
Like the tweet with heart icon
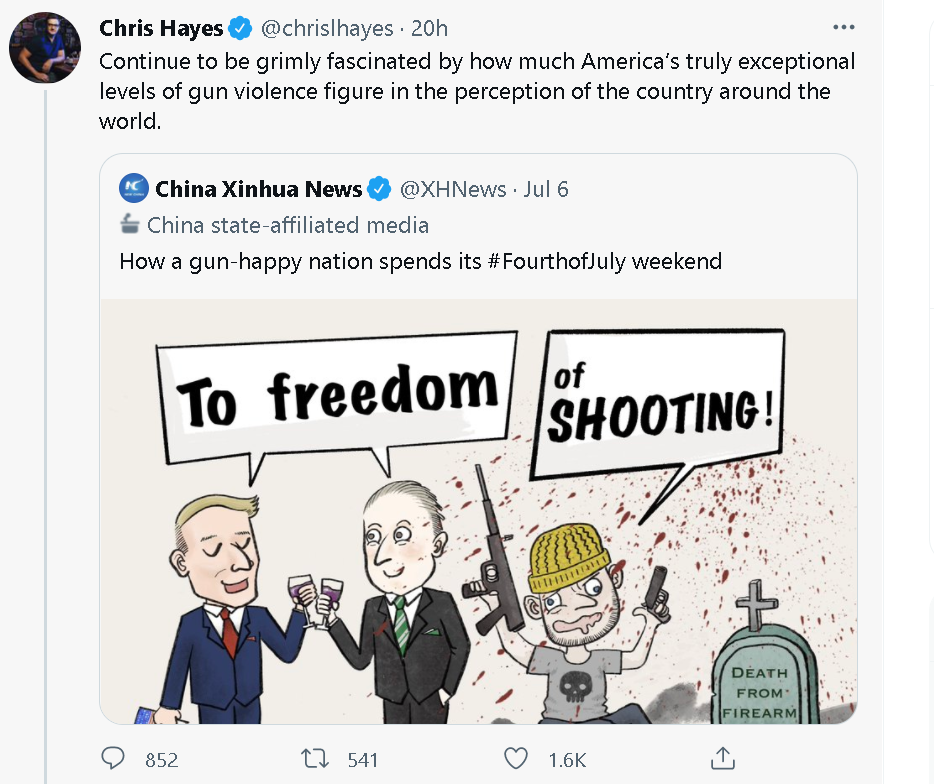tap(516, 759)
